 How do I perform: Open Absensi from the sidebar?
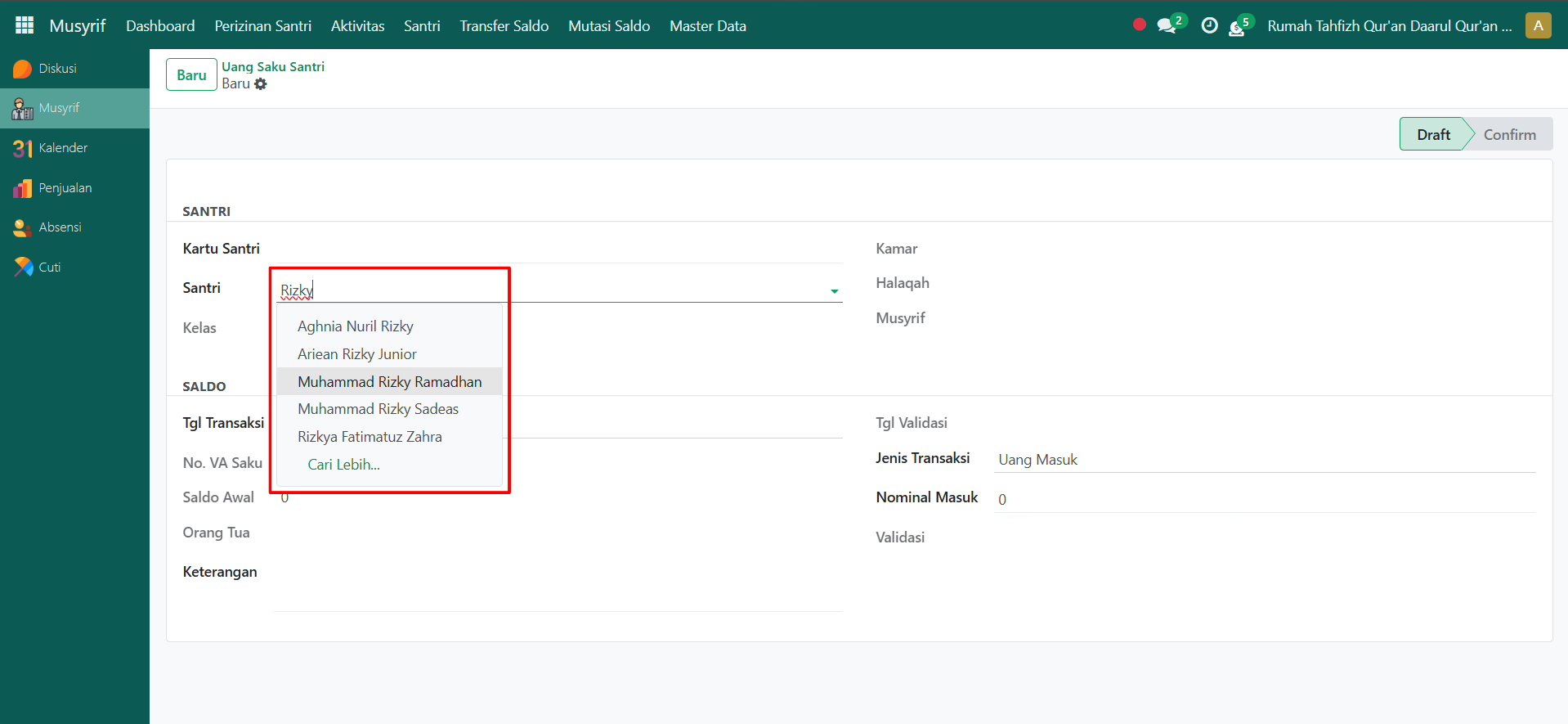coord(60,227)
